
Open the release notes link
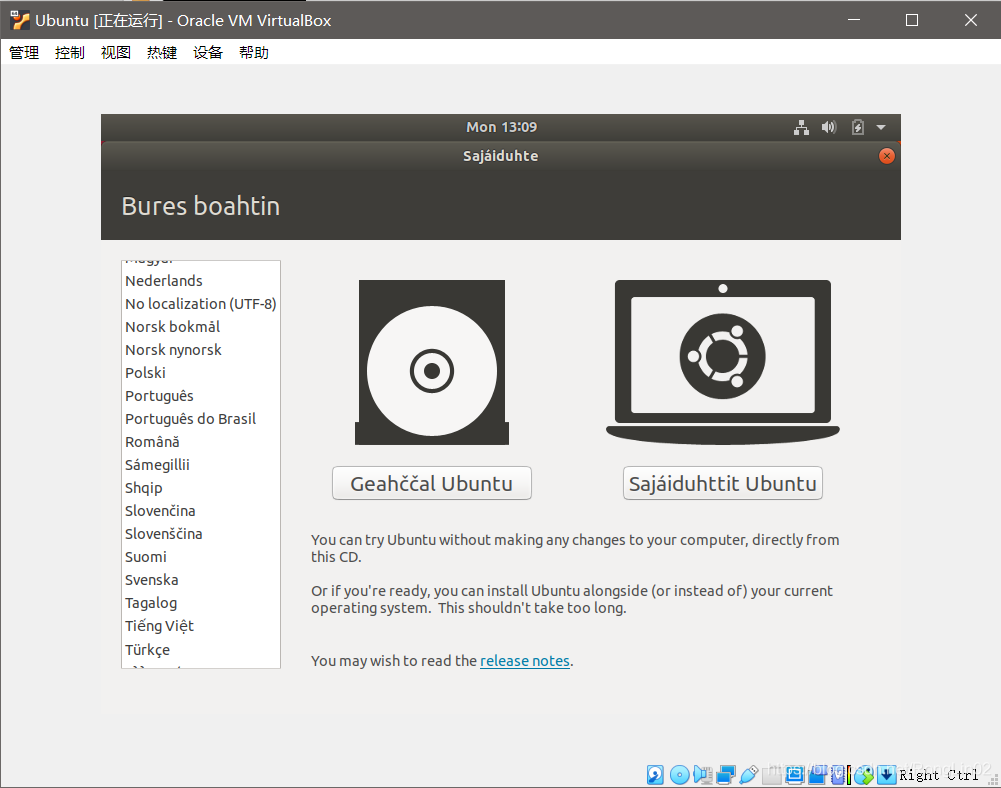(525, 661)
